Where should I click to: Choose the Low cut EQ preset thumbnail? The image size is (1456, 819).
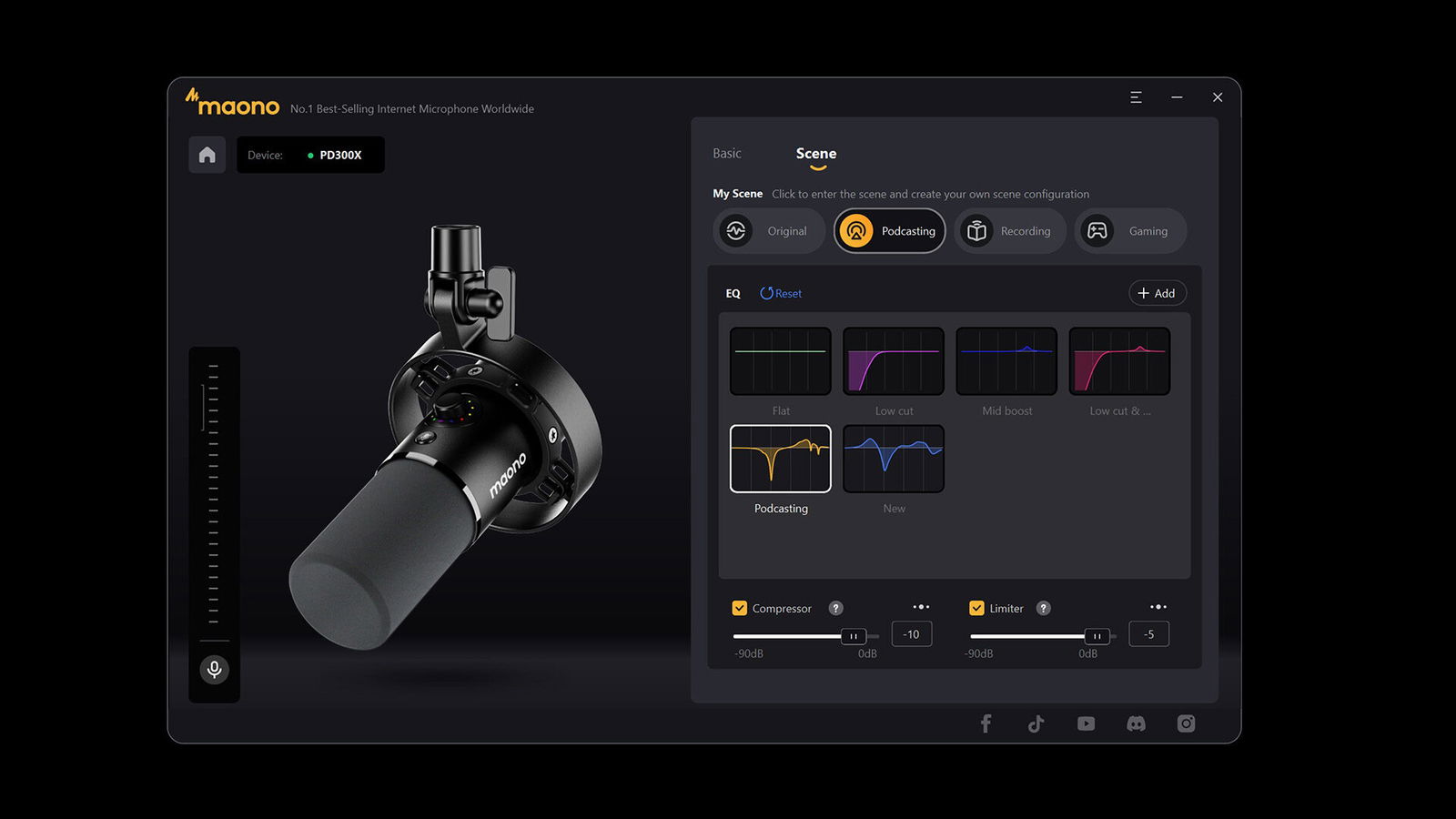point(894,361)
